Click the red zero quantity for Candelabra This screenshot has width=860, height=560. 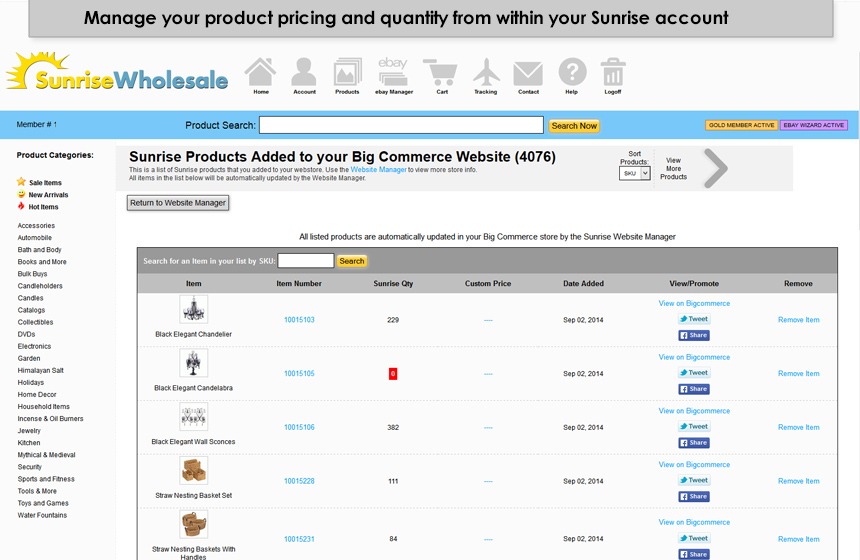[393, 374]
